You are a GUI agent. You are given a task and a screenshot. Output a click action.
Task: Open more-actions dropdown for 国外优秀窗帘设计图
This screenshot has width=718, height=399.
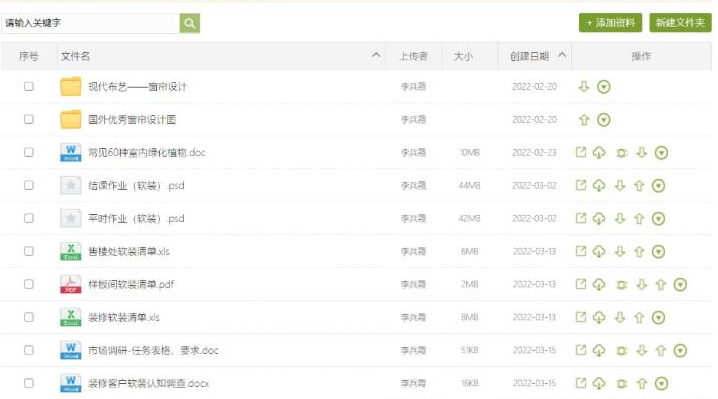[604, 120]
